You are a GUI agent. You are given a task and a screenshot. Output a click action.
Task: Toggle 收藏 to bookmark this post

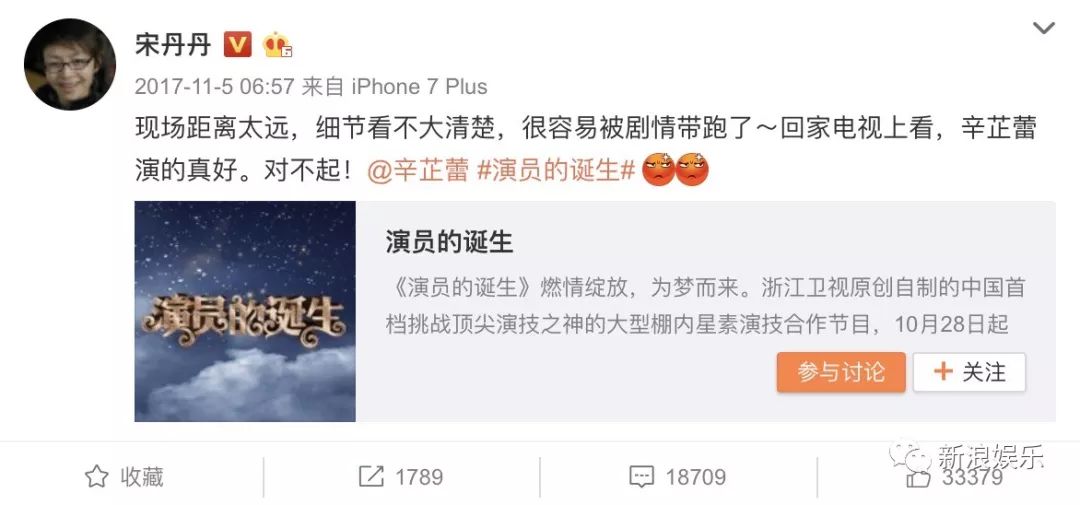(x=124, y=476)
